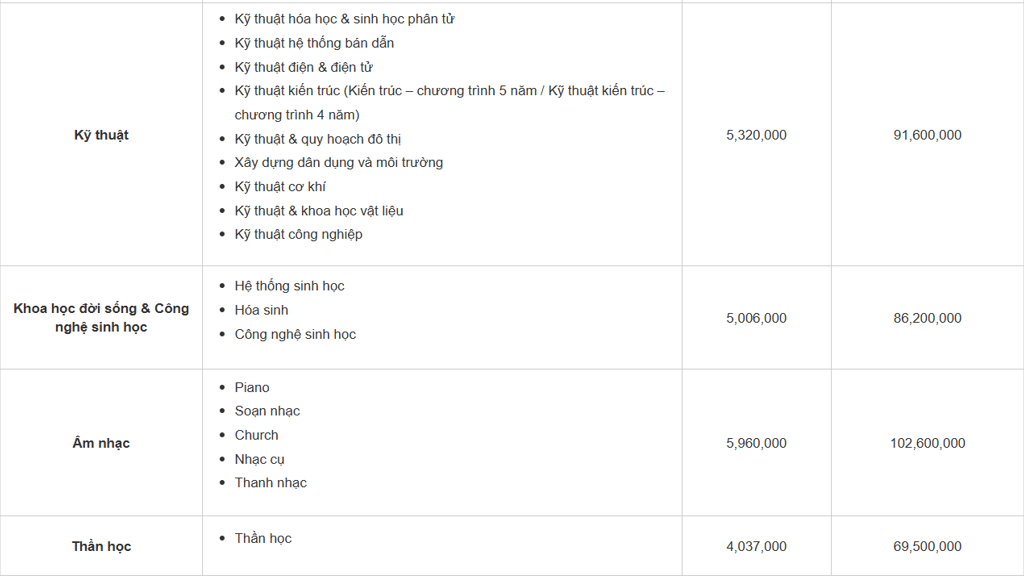
Task: Select the Church list item
Action: pos(257,435)
